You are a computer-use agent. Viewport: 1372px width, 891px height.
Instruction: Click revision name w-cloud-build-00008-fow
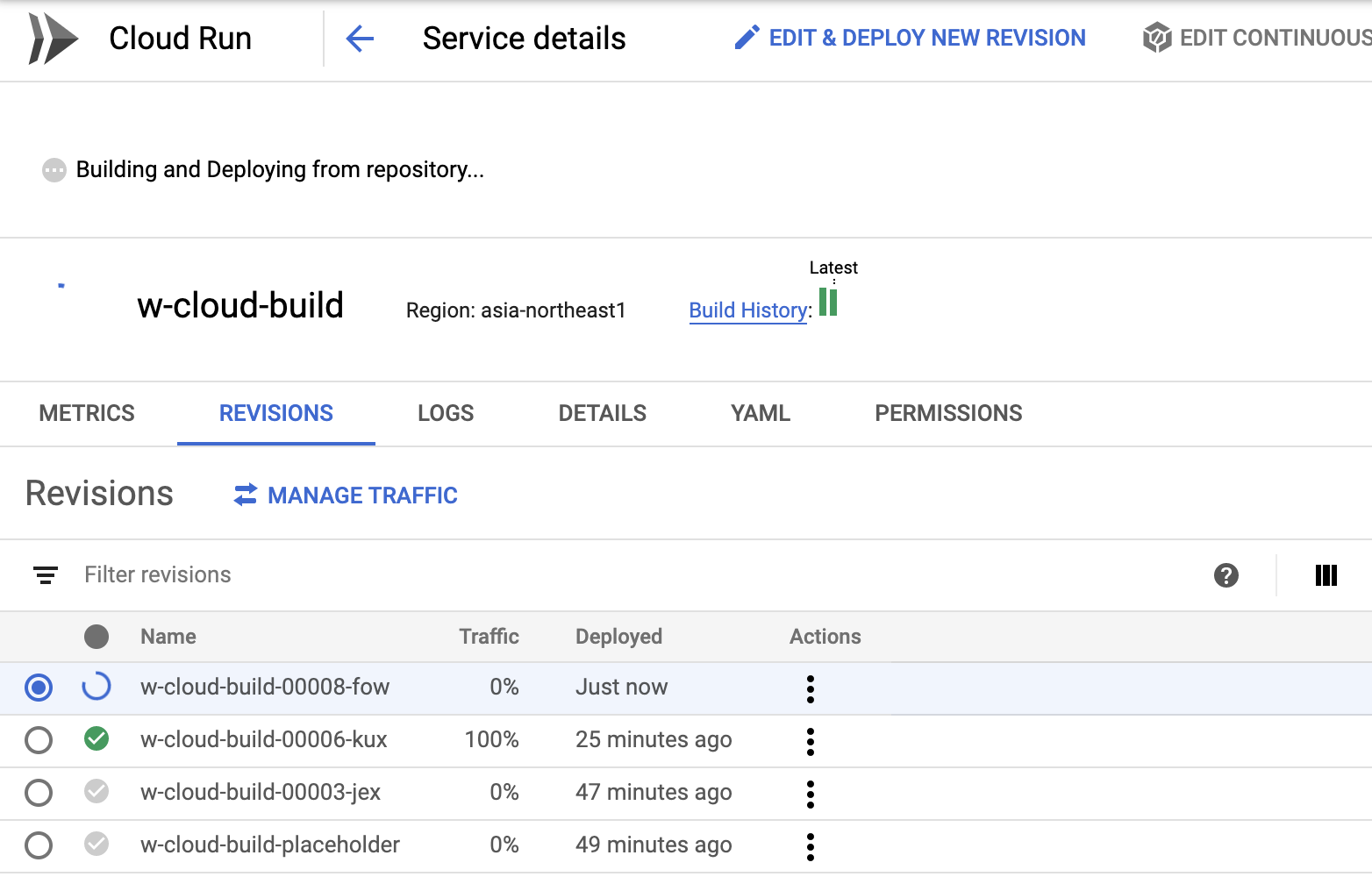(265, 687)
